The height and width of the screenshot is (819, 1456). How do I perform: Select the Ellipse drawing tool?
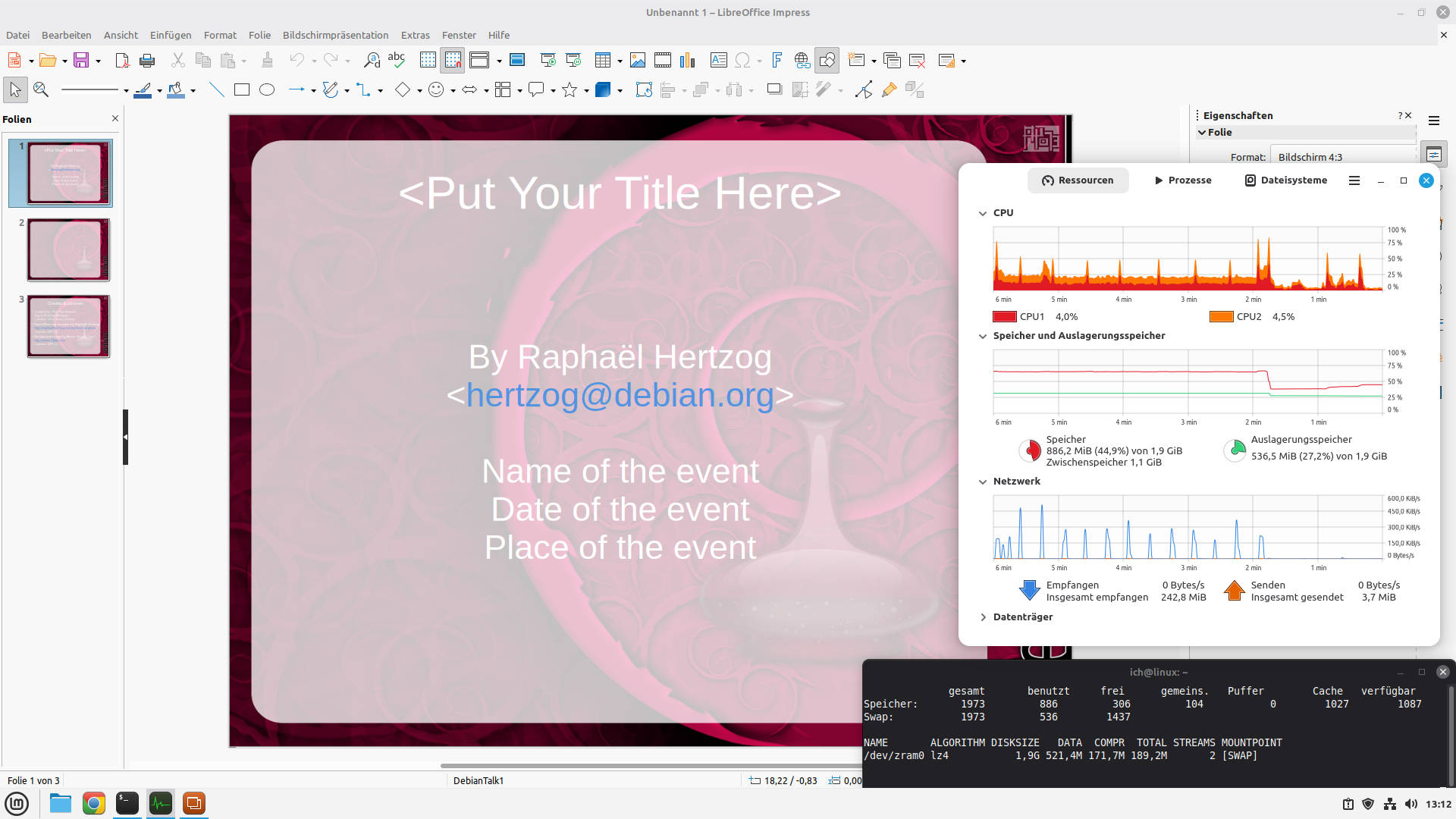pyautogui.click(x=267, y=90)
